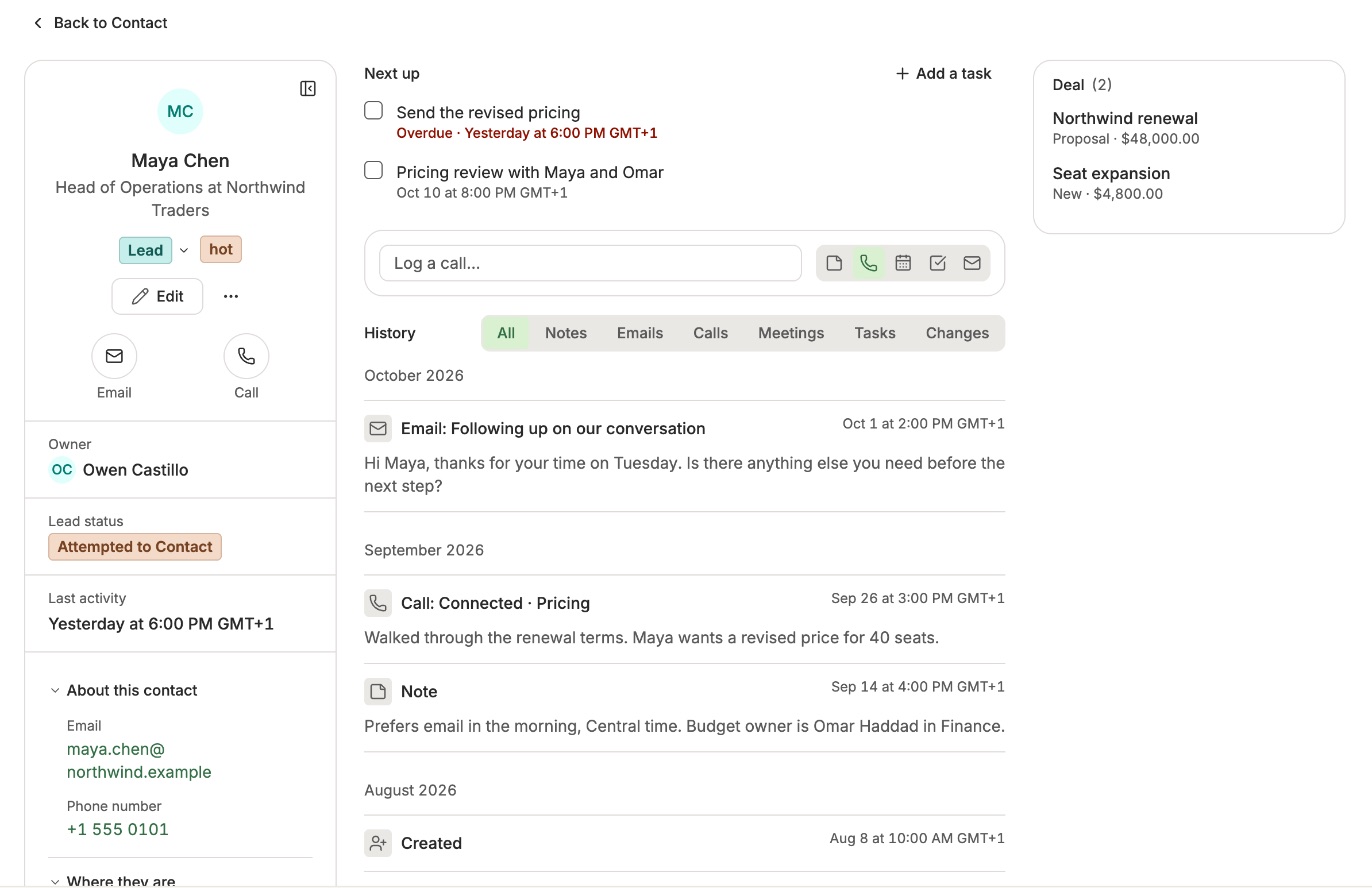Click the hot tag badge

point(221,249)
